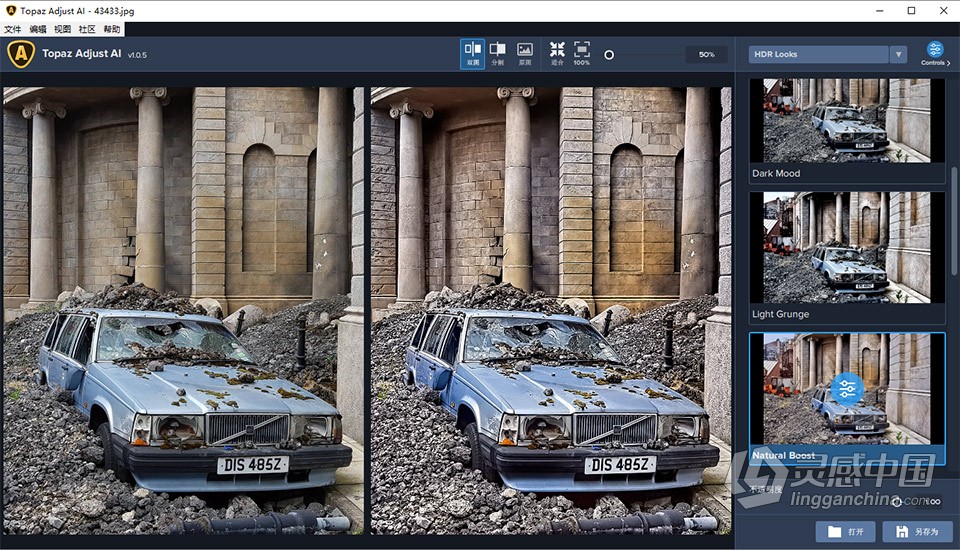
Task: Open adjustments icon on Natural Boost preset
Action: [x=847, y=388]
